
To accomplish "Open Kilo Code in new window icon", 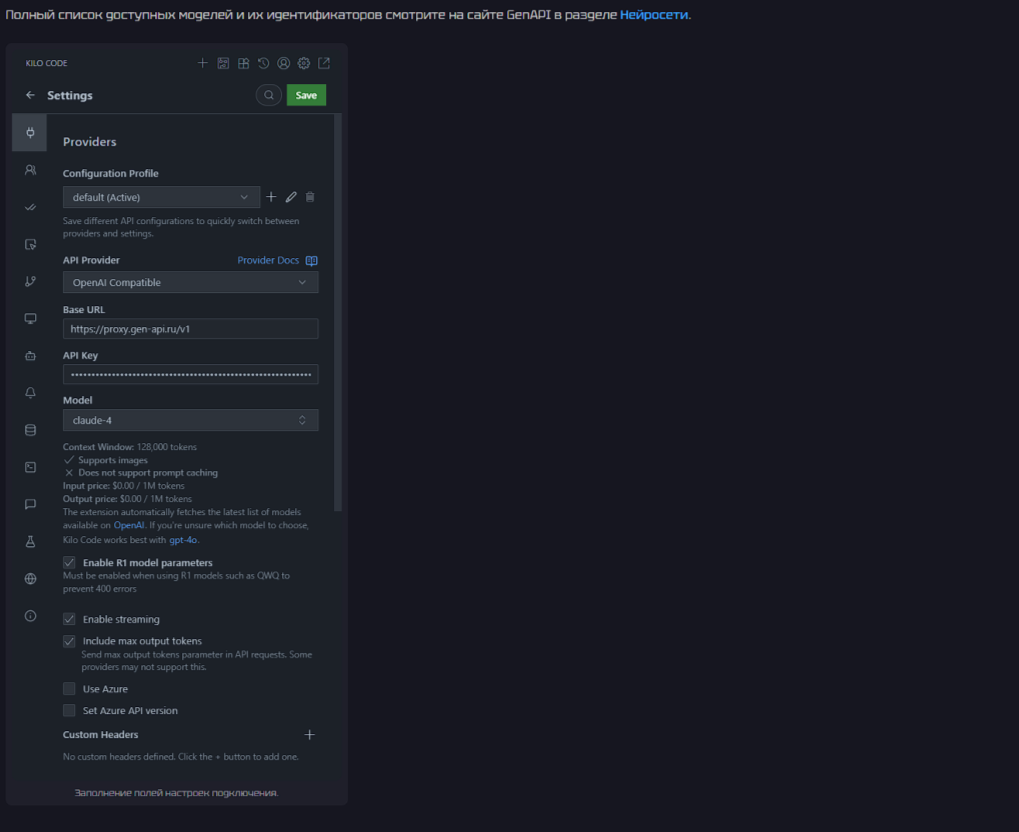I will (324, 63).
